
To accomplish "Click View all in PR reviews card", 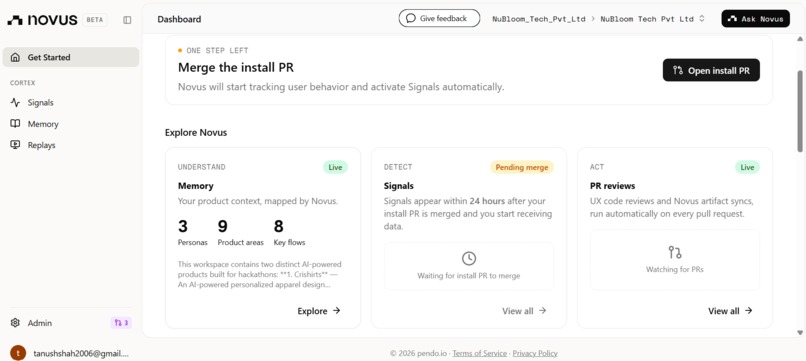I will [x=730, y=311].
